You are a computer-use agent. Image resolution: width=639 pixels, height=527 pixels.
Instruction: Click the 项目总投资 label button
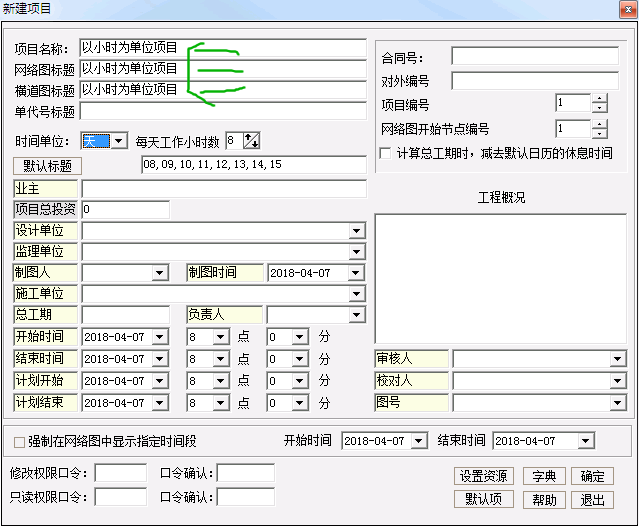point(45,209)
